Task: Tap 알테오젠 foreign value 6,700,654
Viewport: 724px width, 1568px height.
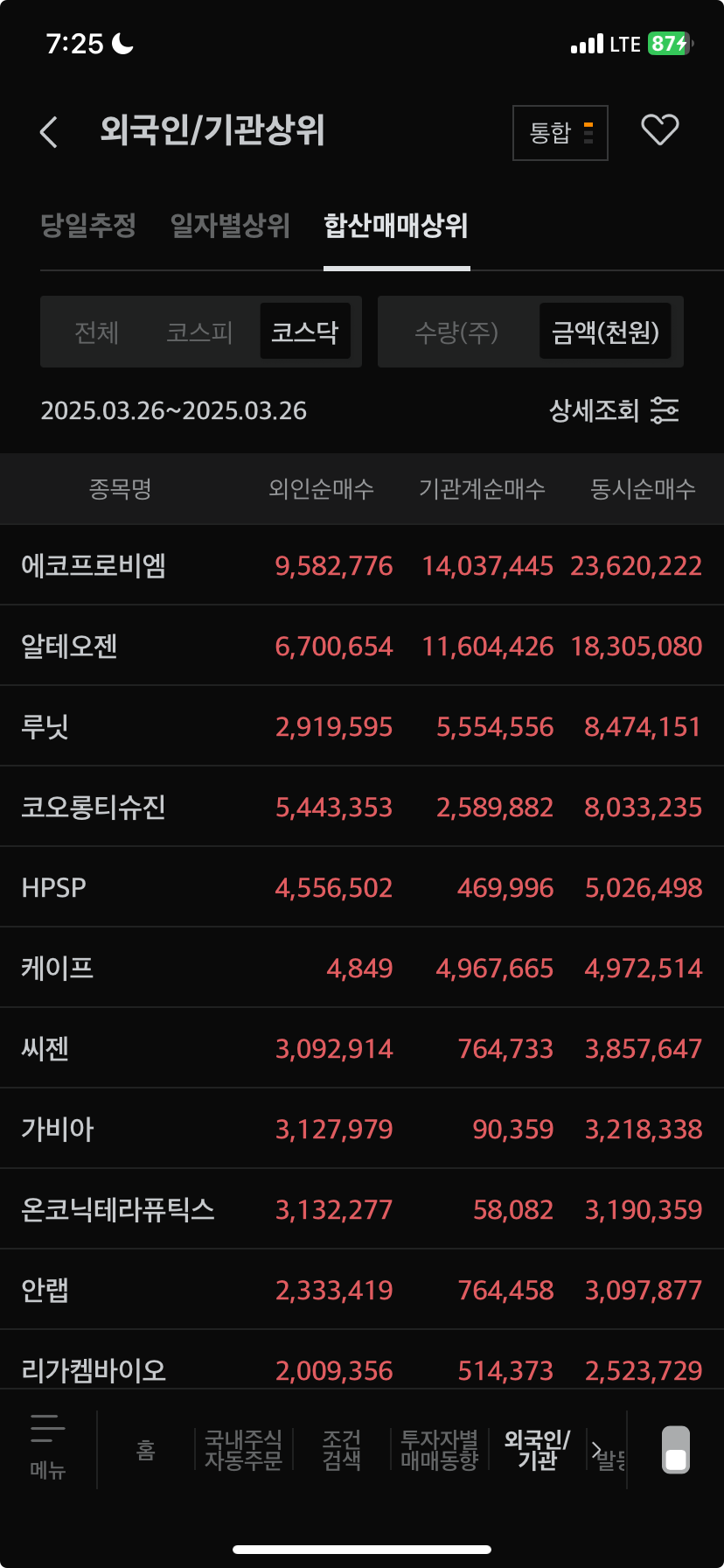Action: point(334,647)
